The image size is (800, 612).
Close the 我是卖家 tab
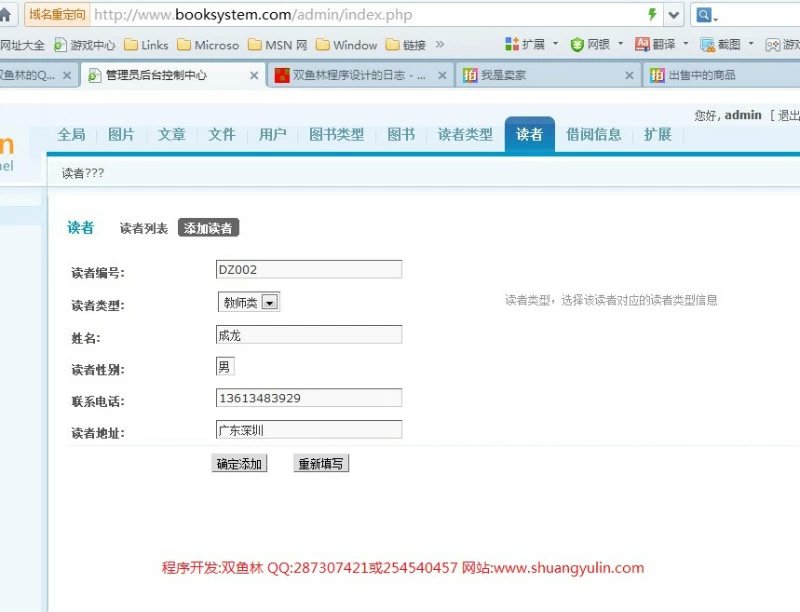[630, 75]
